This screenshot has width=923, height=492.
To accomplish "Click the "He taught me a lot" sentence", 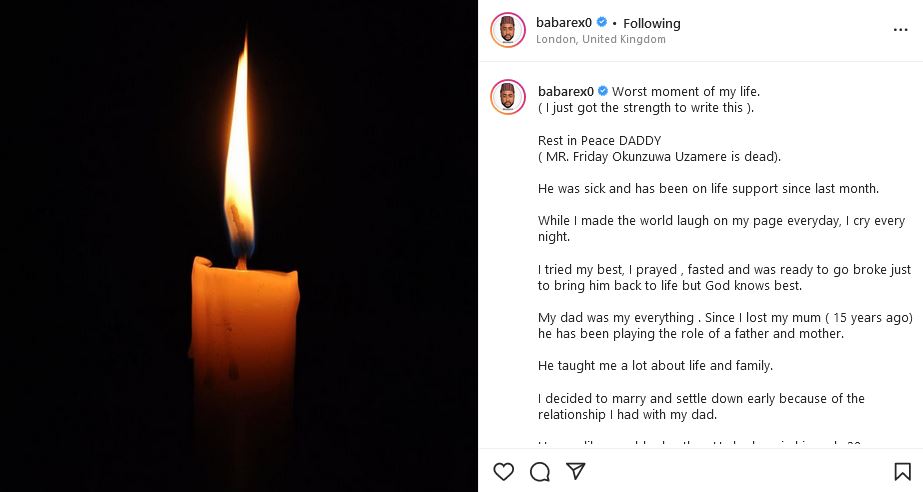I will pyautogui.click(x=655, y=365).
